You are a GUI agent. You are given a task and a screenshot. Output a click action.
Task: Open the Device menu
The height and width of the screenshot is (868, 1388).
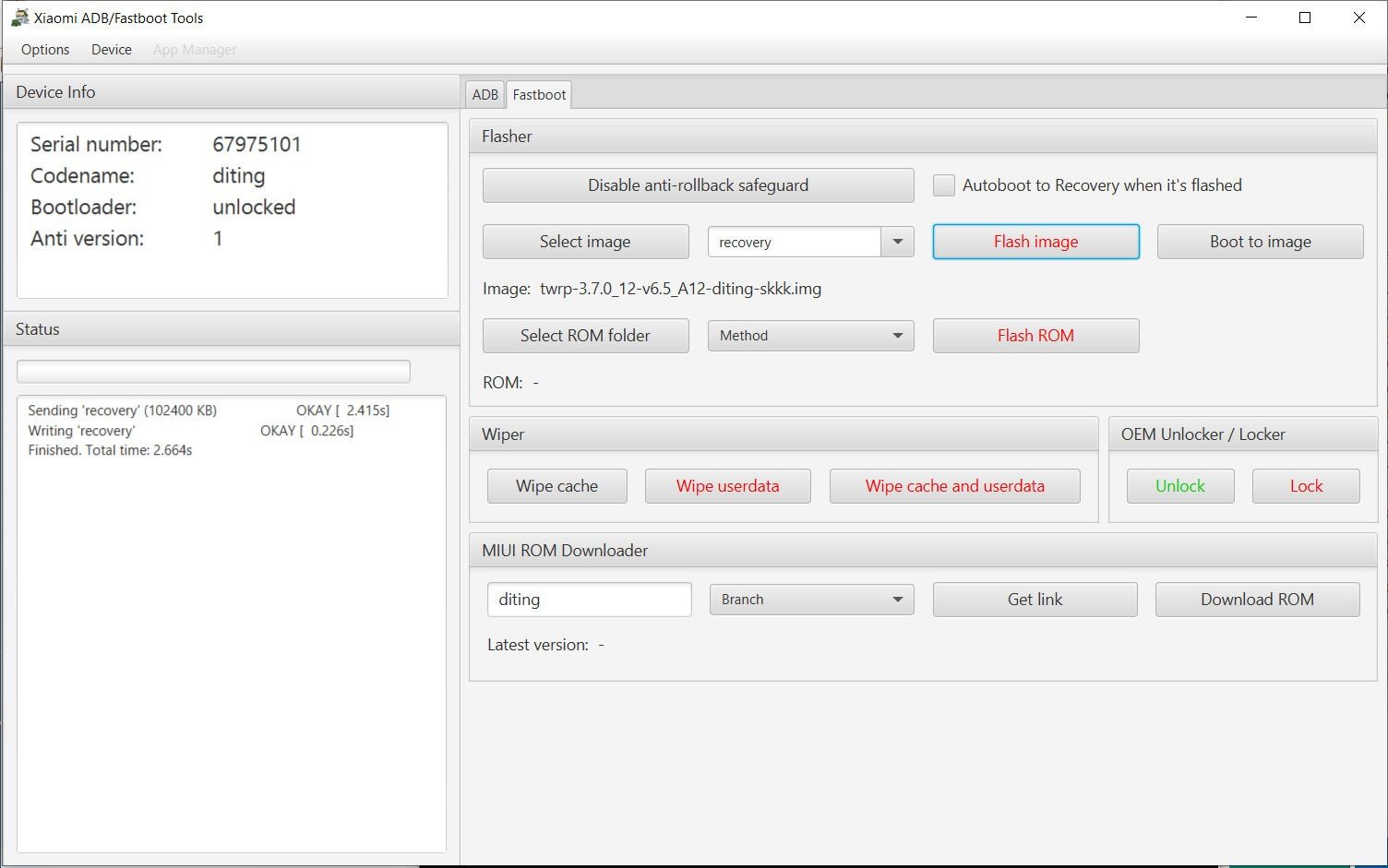point(112,50)
